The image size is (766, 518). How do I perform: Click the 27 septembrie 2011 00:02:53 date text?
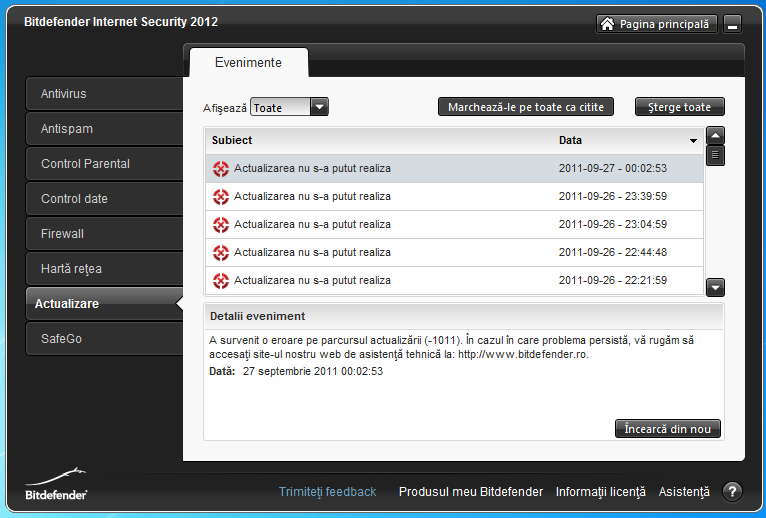pos(313,371)
